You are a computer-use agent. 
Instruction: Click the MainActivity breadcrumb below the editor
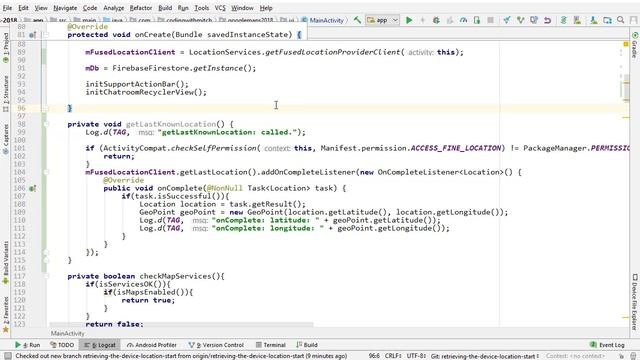(x=67, y=333)
